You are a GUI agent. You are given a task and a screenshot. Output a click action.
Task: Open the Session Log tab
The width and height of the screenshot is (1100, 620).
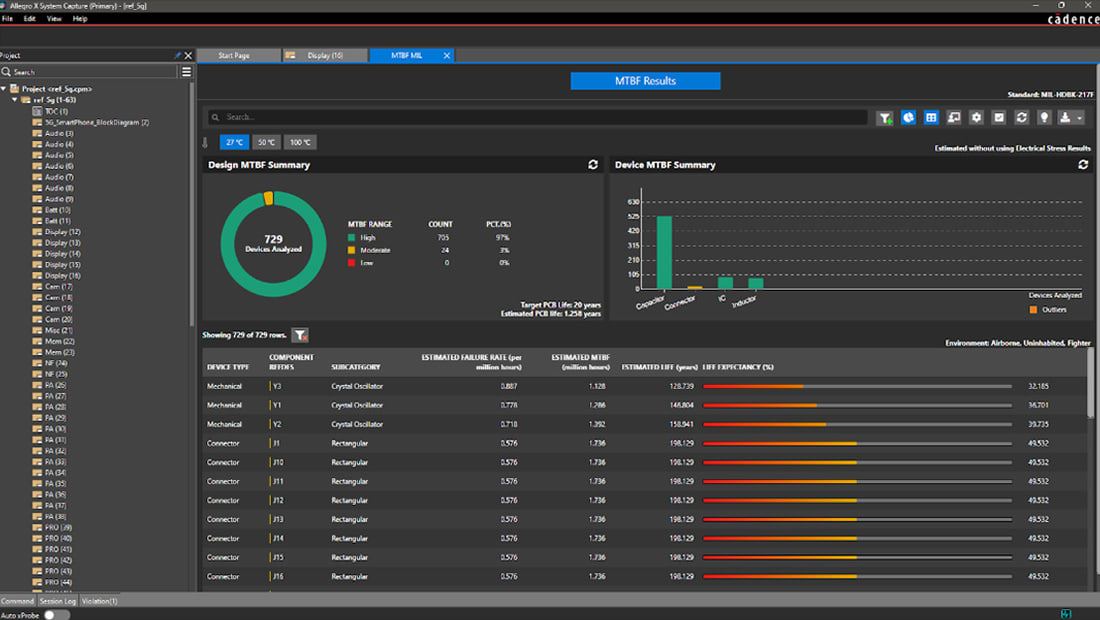tap(58, 601)
